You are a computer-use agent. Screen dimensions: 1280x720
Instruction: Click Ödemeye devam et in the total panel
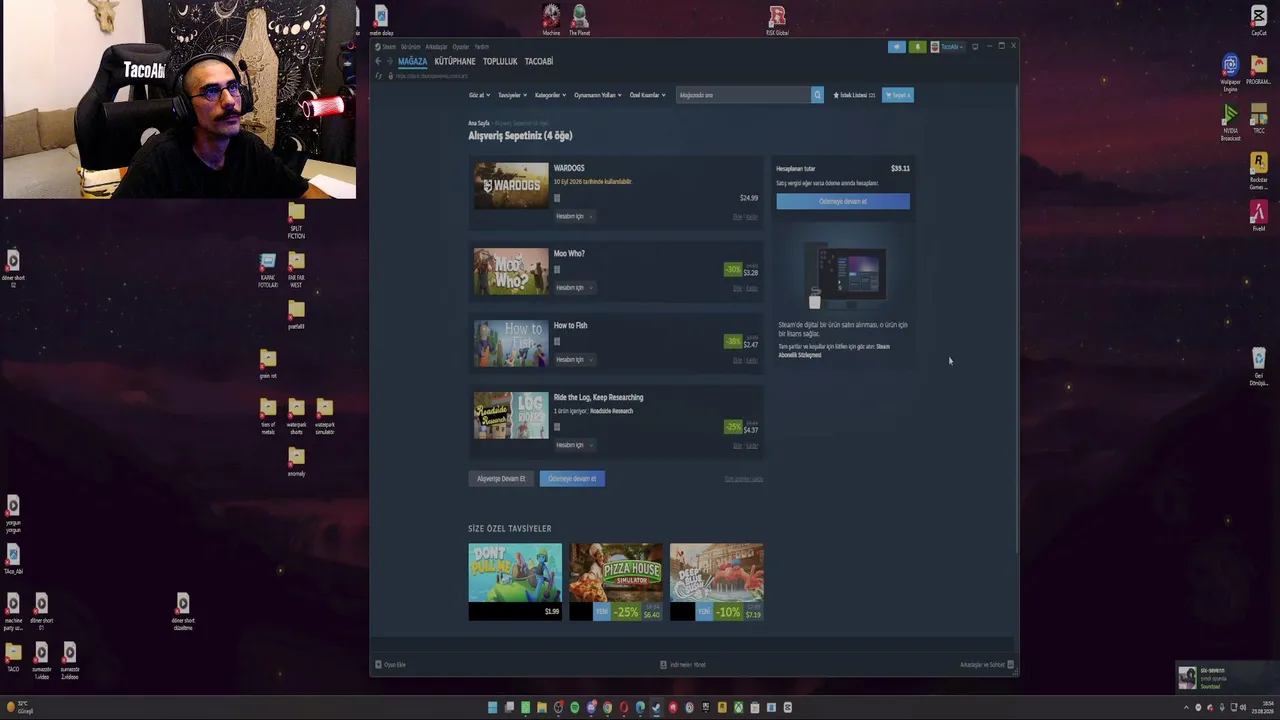click(x=843, y=201)
